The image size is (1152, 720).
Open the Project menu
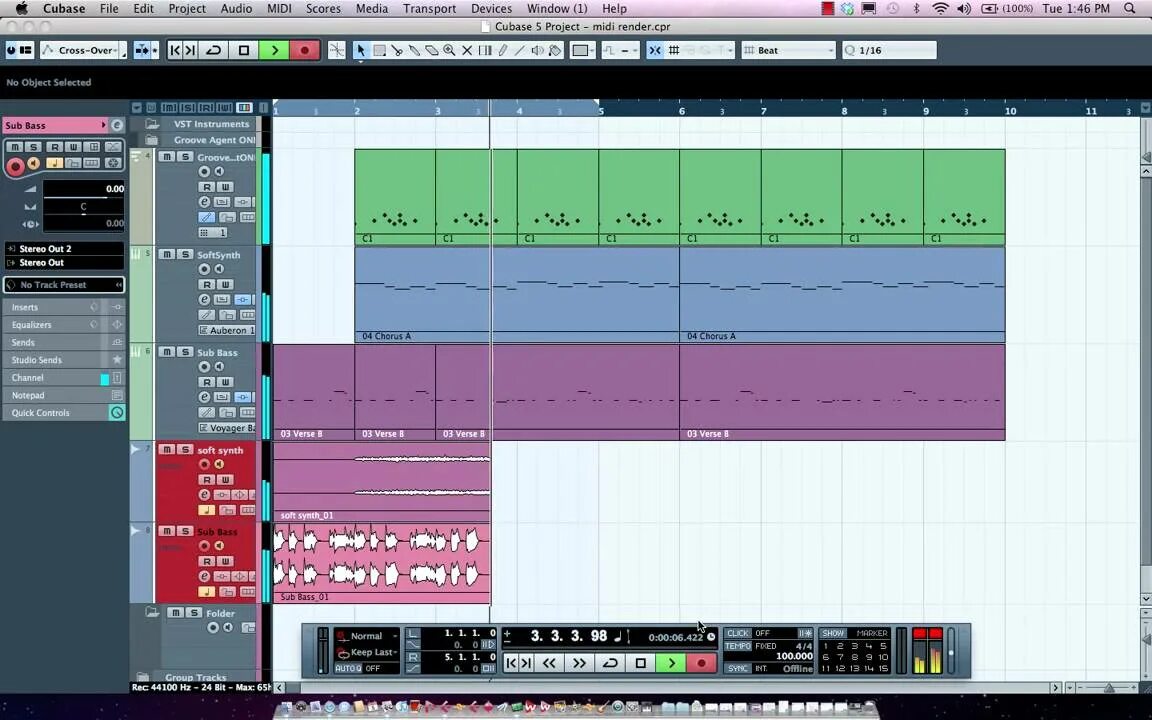187,9
